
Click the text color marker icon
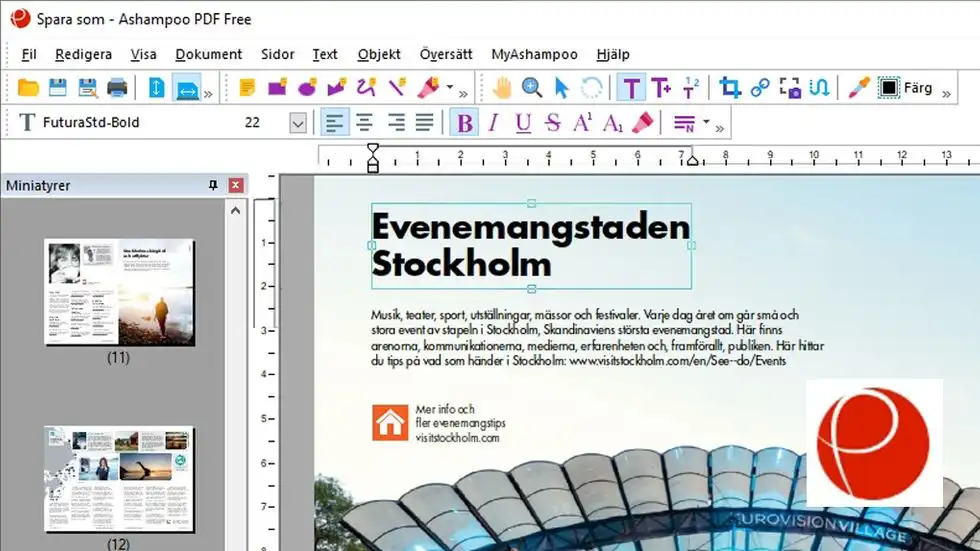coord(642,122)
